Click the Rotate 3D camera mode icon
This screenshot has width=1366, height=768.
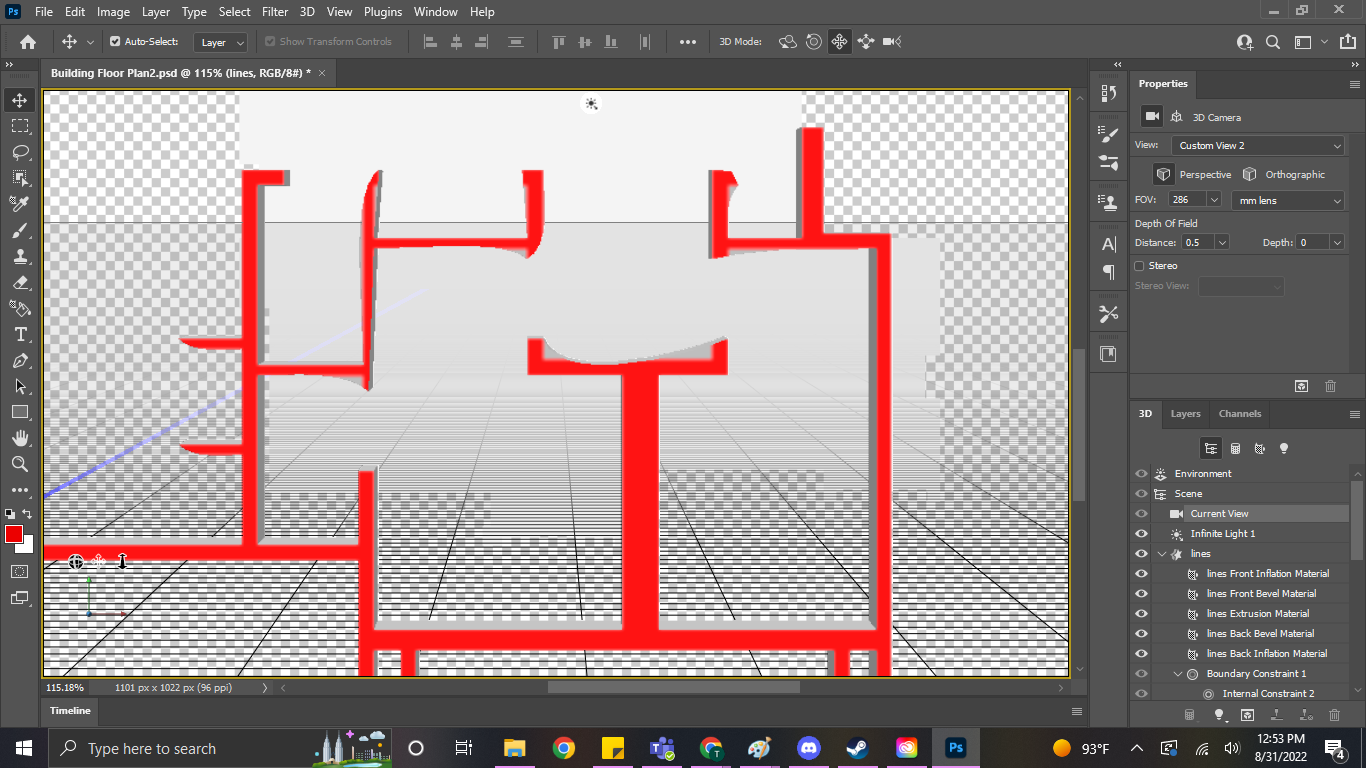[x=788, y=41]
